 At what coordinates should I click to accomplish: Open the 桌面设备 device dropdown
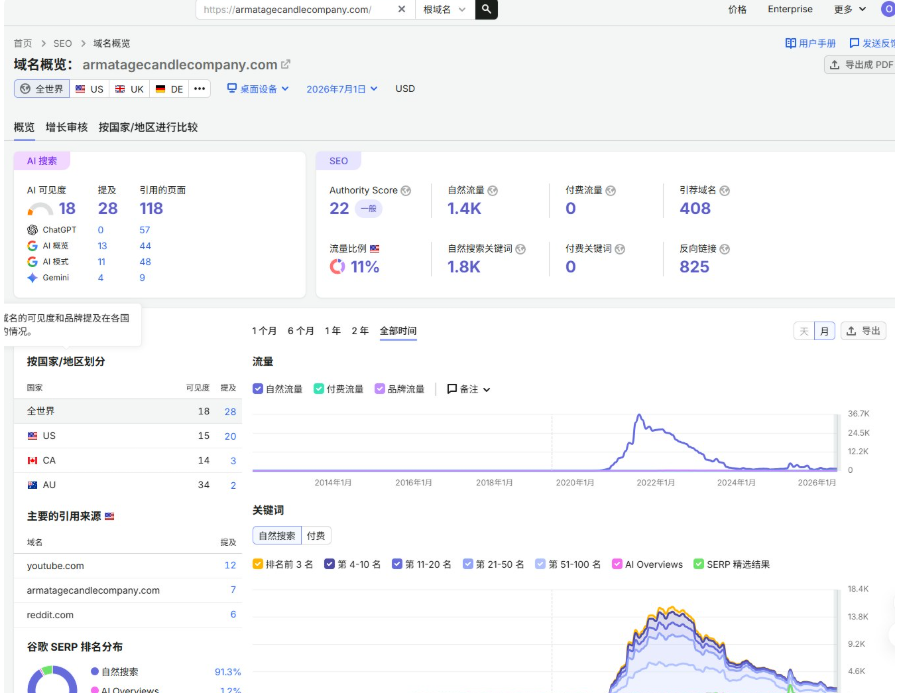click(x=258, y=89)
